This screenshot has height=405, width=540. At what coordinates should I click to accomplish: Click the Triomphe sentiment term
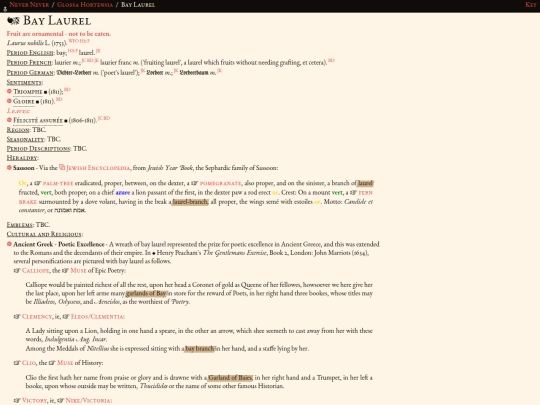28,92
